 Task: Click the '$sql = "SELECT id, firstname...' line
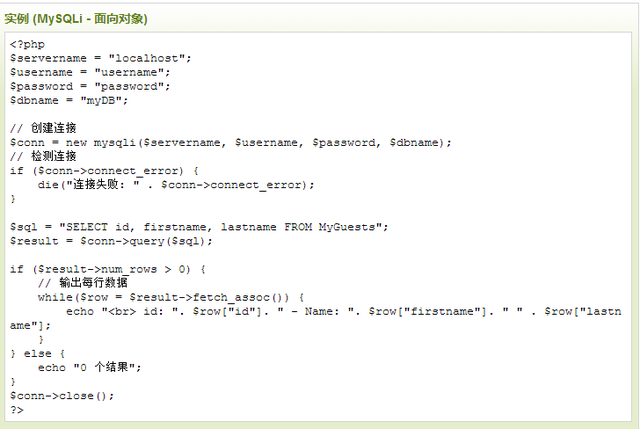(199, 227)
